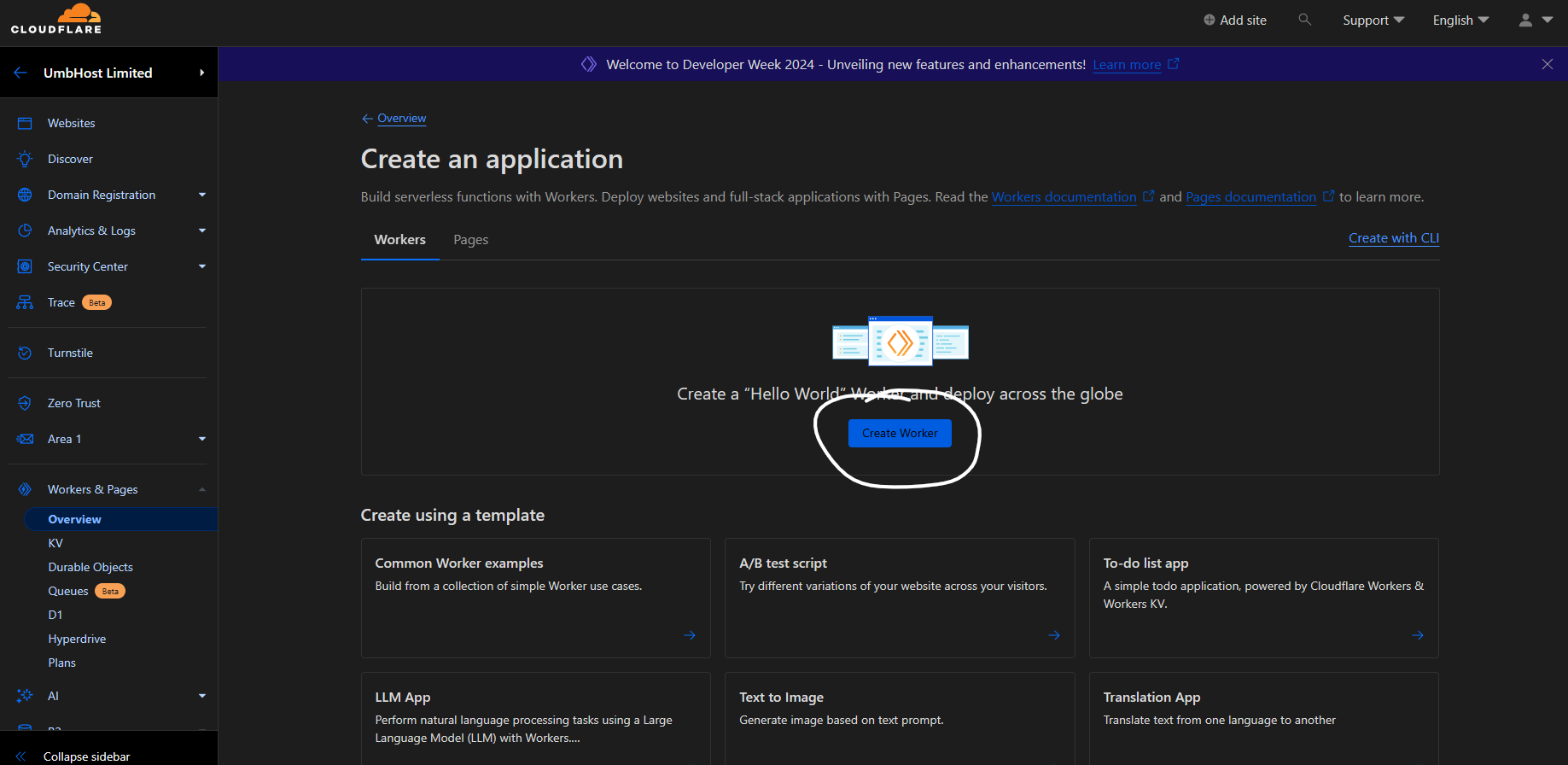Click the Add site button
The width and height of the screenshot is (1568, 765).
pyautogui.click(x=1234, y=20)
